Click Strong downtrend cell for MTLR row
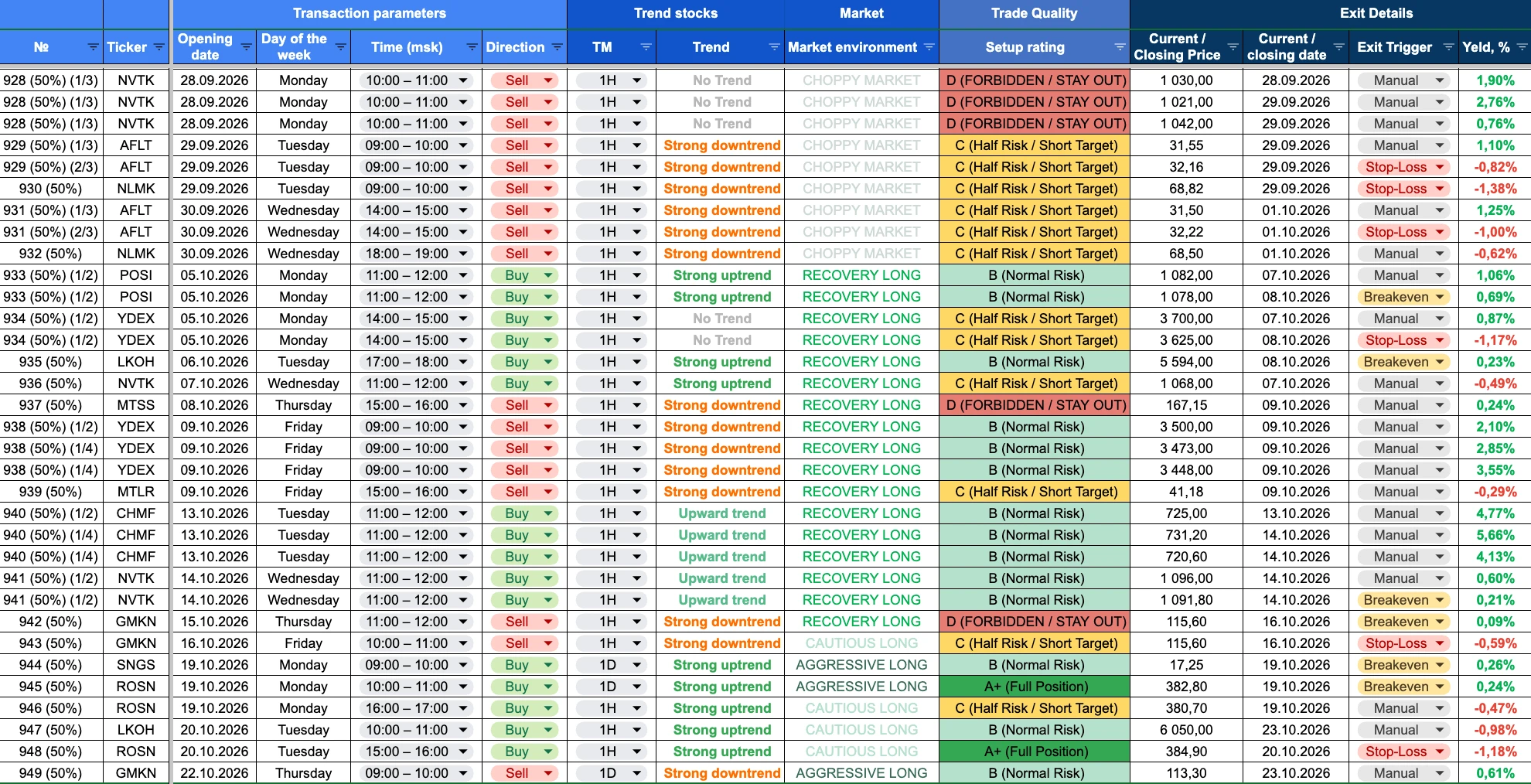Screen dimensions: 1531x784 [x=721, y=492]
